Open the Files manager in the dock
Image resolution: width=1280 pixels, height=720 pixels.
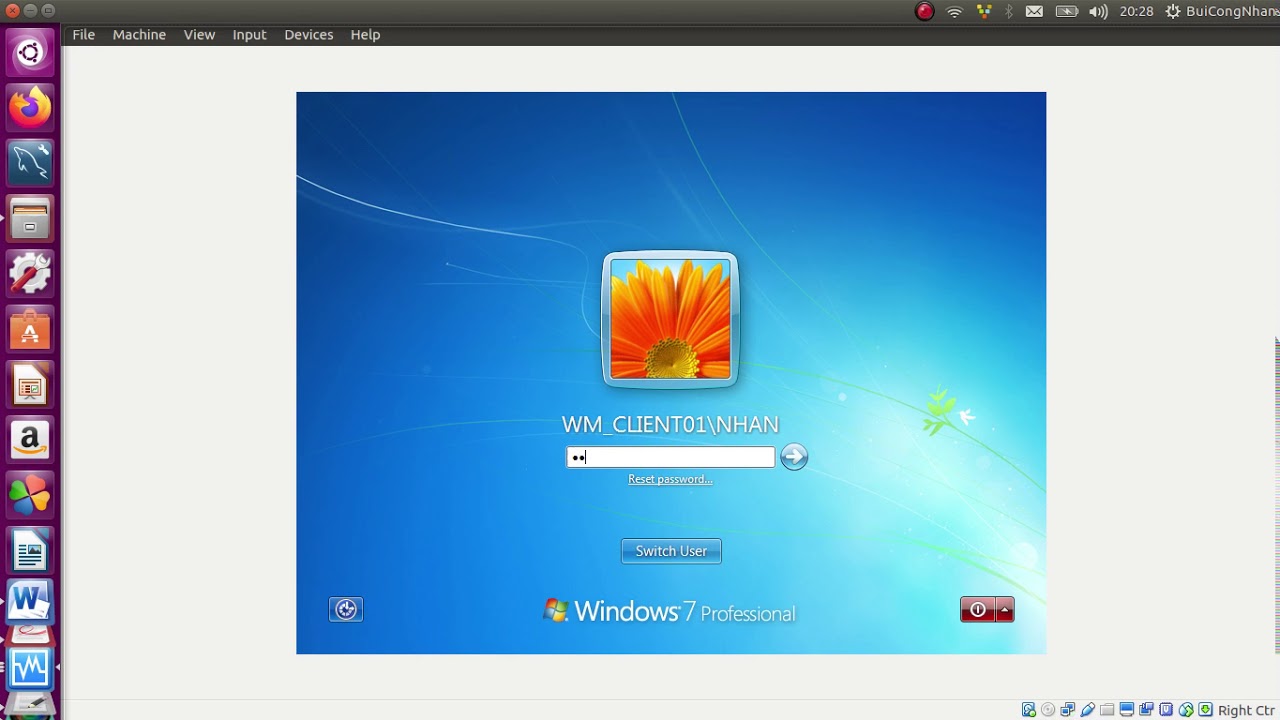click(30, 218)
